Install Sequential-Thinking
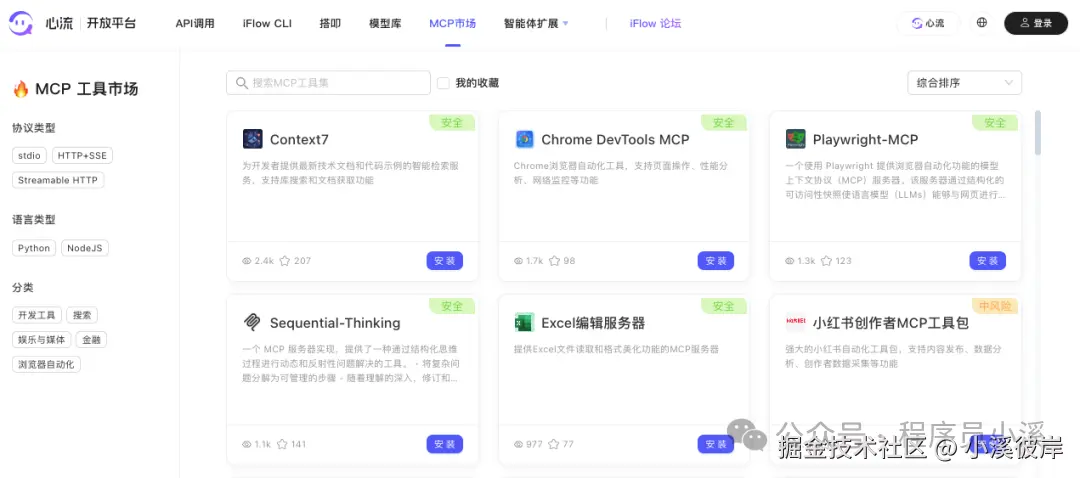The image size is (1080, 478). pyautogui.click(x=444, y=444)
